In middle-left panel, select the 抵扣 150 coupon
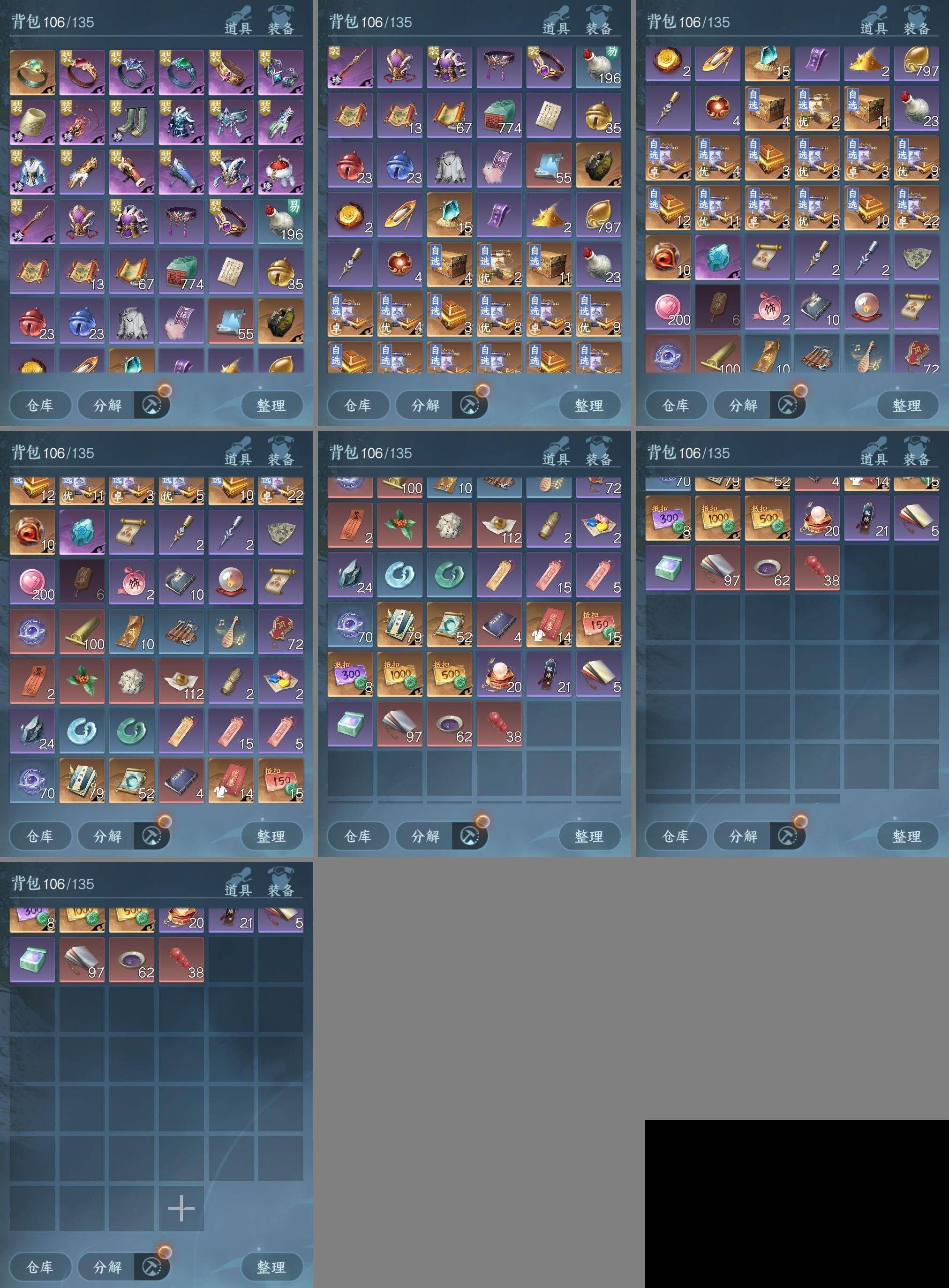This screenshot has width=949, height=1288. (x=281, y=780)
